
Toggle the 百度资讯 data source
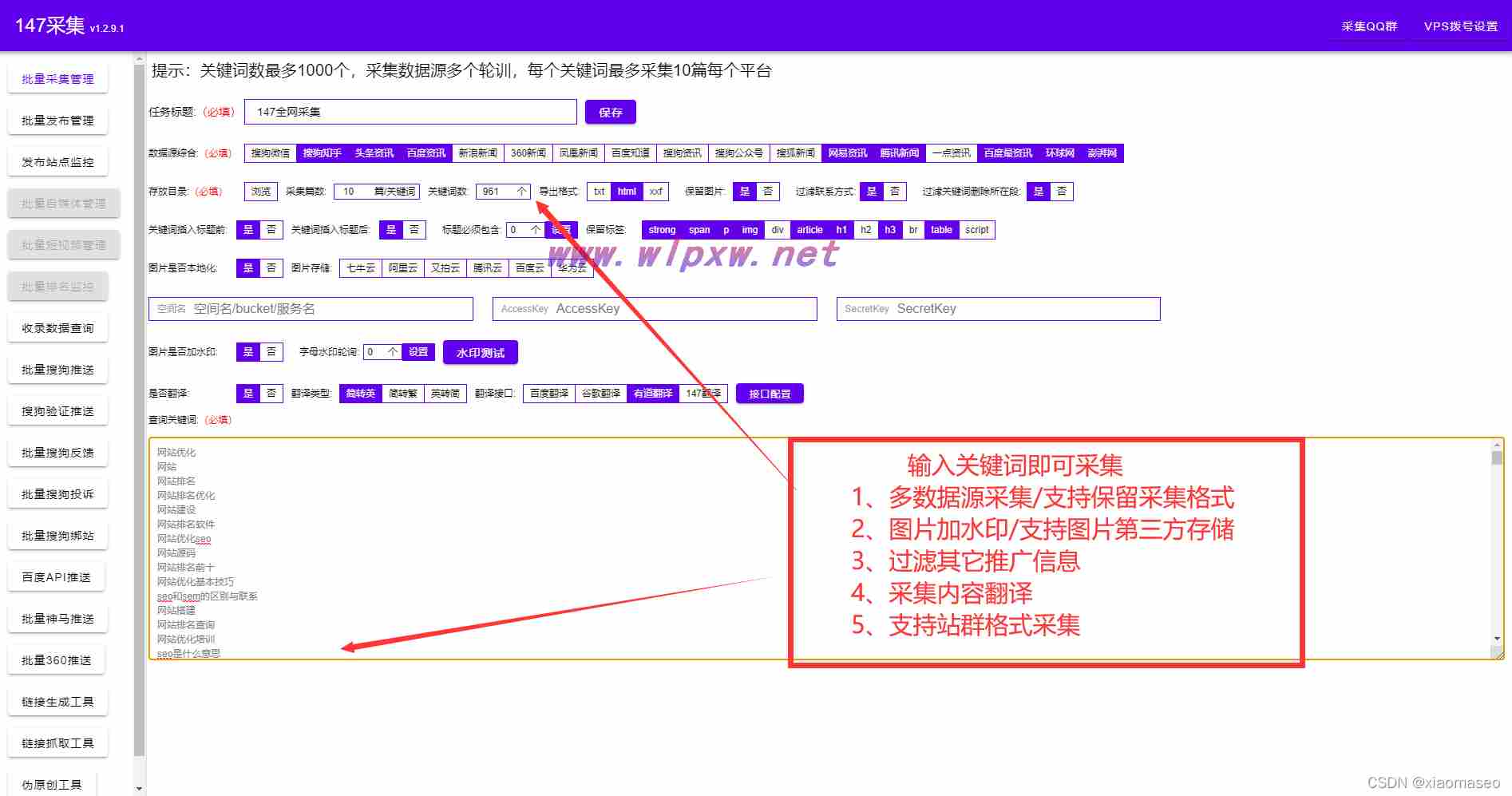click(426, 153)
